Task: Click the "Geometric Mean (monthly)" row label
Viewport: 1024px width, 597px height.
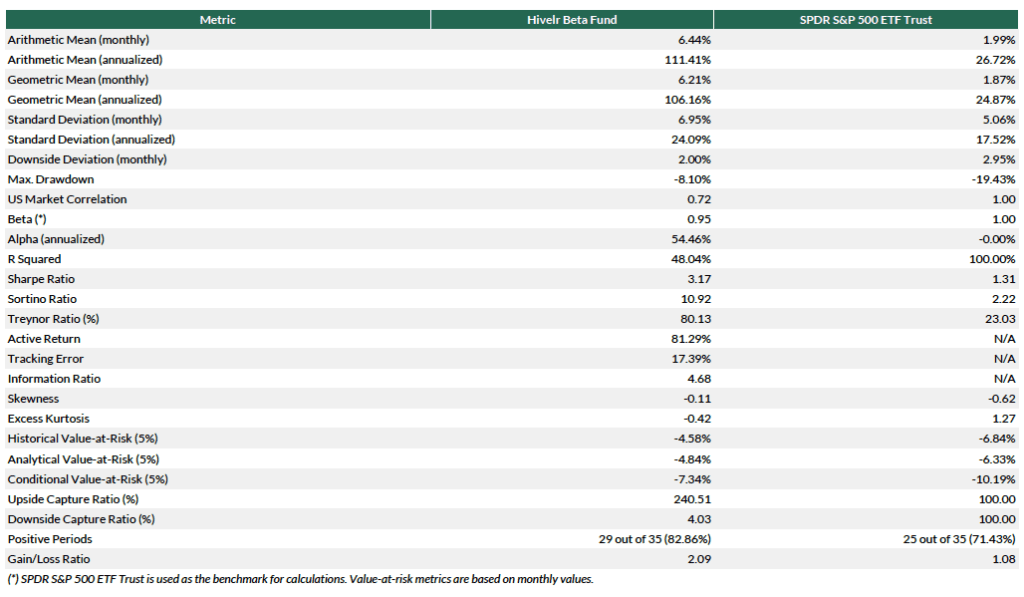Action: [78, 80]
